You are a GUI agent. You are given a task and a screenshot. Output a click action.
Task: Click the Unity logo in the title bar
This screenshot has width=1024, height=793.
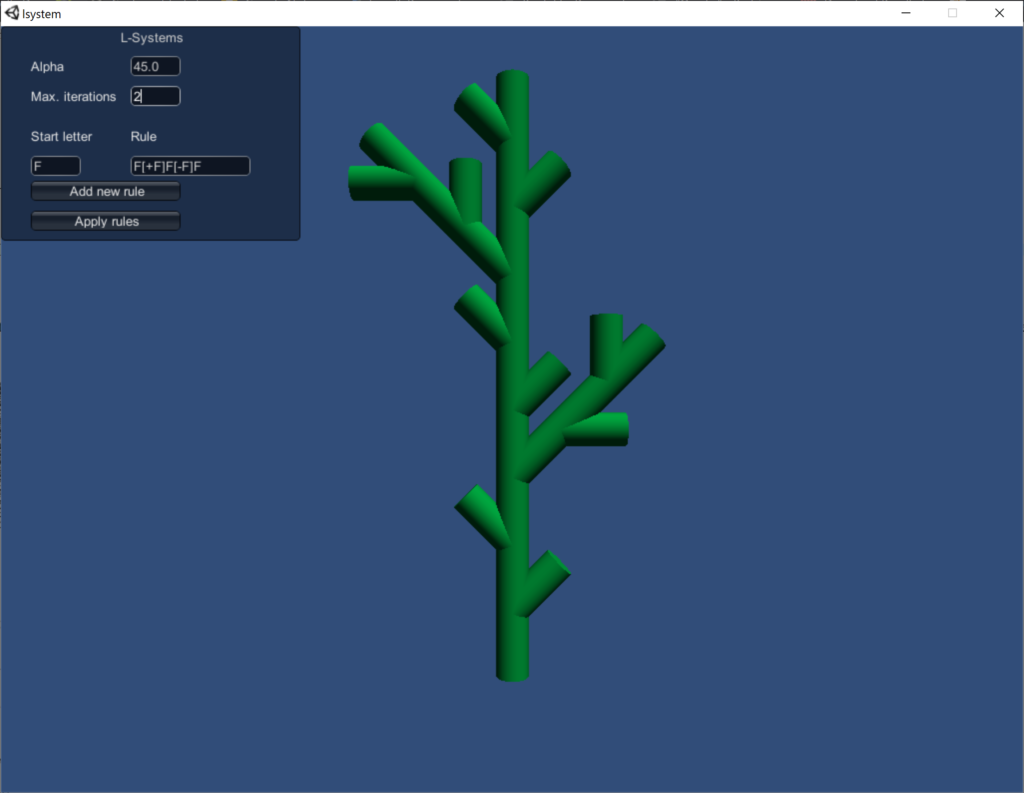coord(11,13)
